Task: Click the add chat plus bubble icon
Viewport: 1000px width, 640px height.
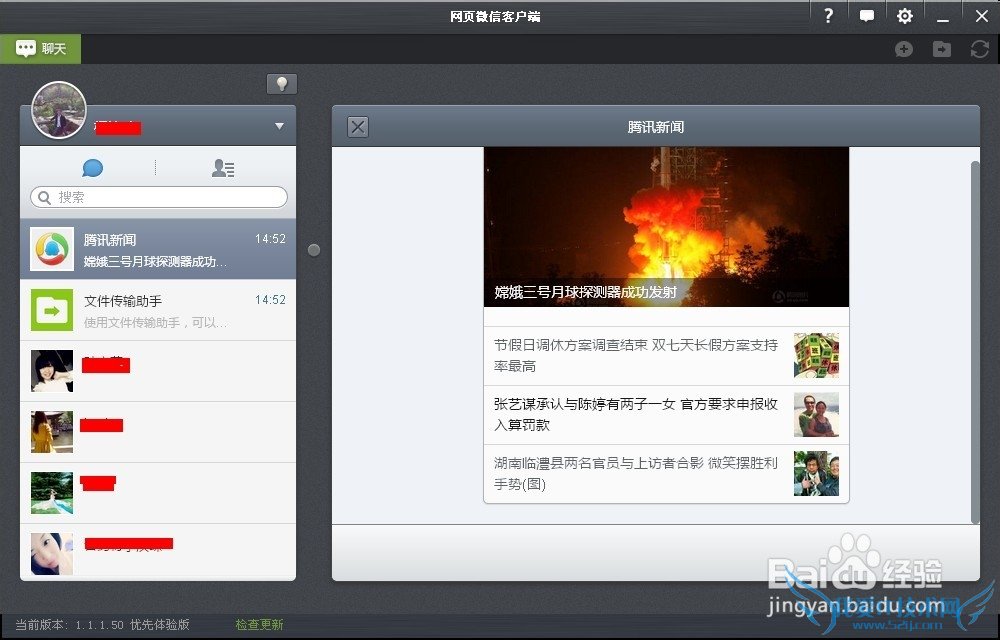Action: pos(904,49)
